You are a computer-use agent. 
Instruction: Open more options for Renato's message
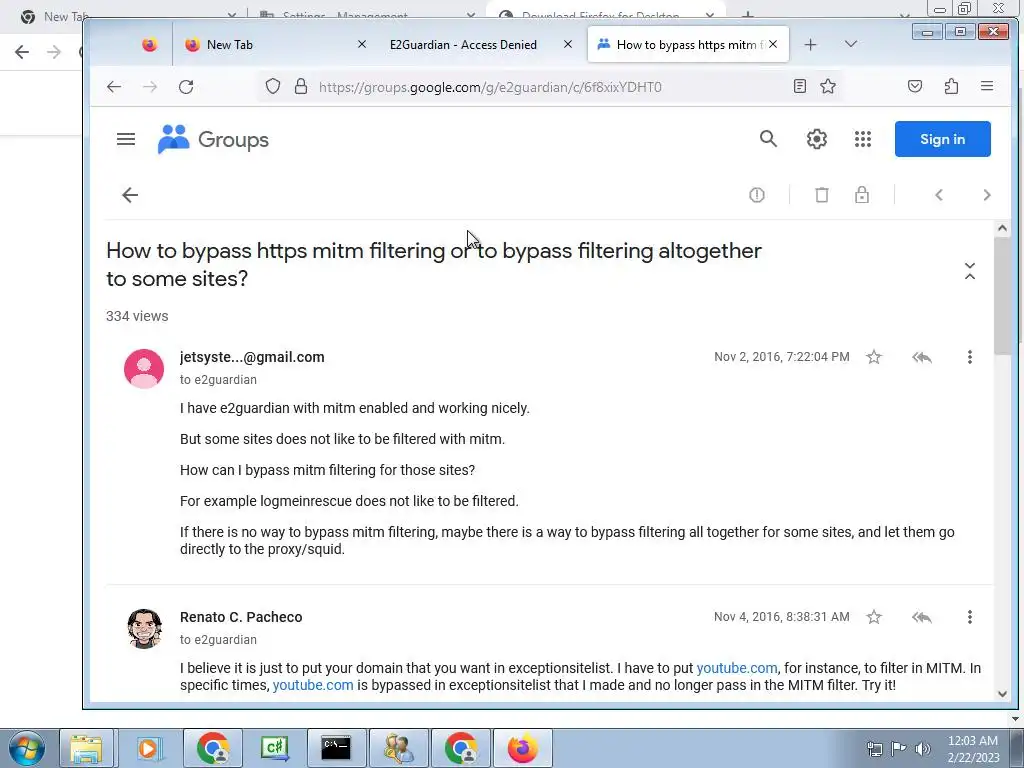(x=970, y=616)
